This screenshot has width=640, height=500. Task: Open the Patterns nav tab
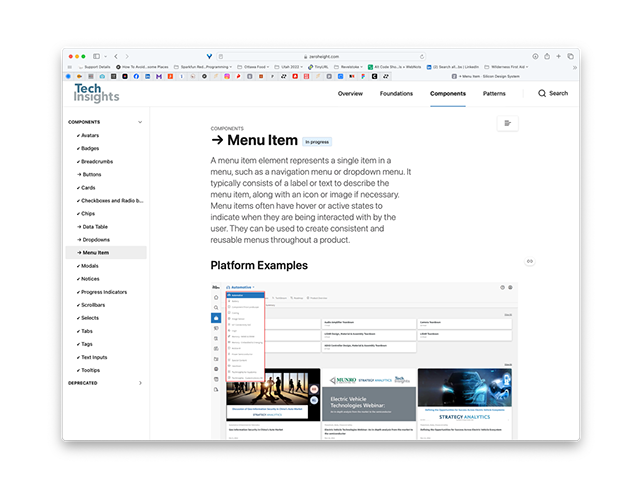tap(494, 93)
